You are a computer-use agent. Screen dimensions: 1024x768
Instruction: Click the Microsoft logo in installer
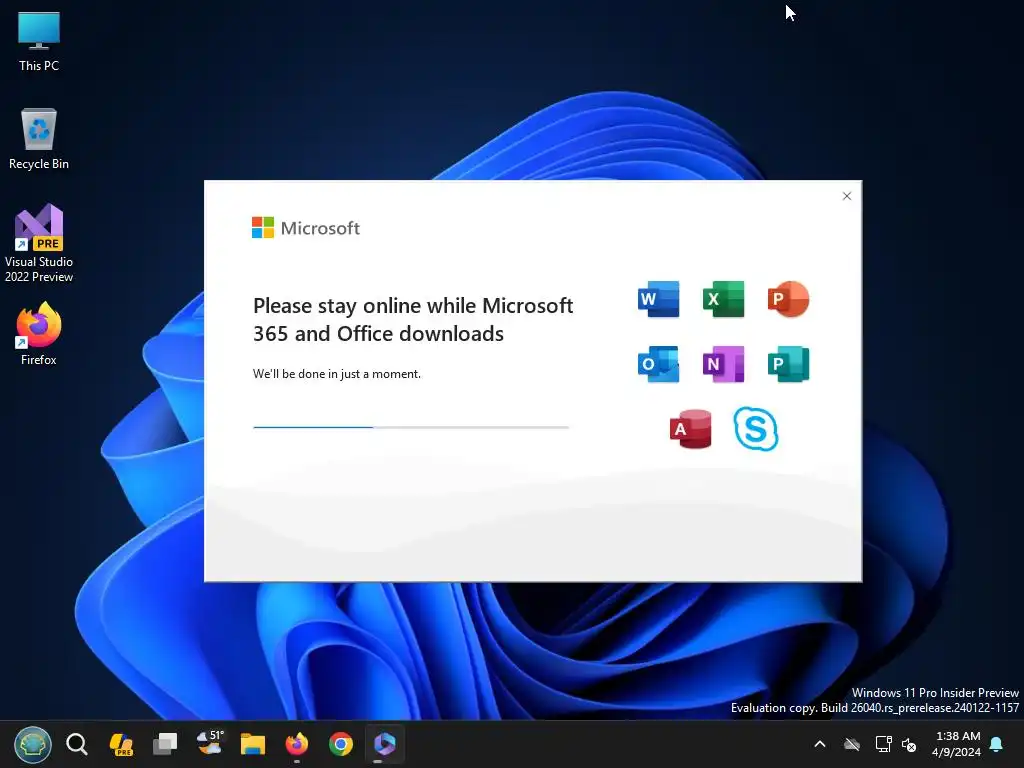pos(306,228)
